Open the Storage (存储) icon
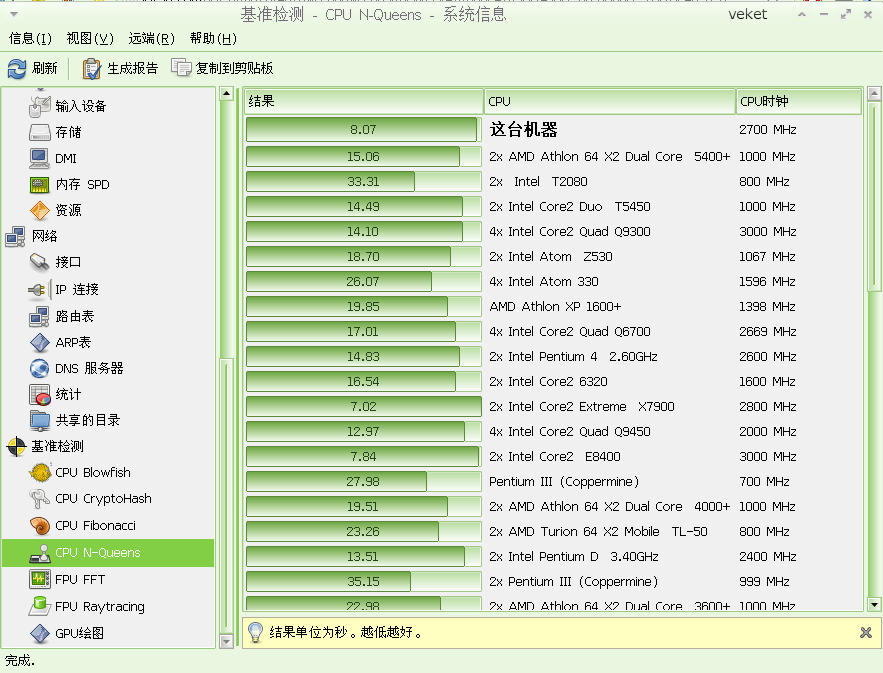The width and height of the screenshot is (883, 673). 39,132
